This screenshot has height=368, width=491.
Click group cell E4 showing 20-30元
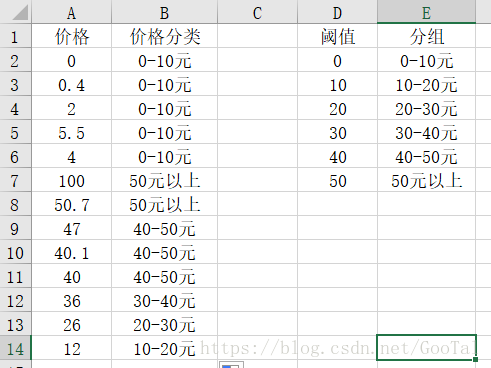tap(426, 108)
